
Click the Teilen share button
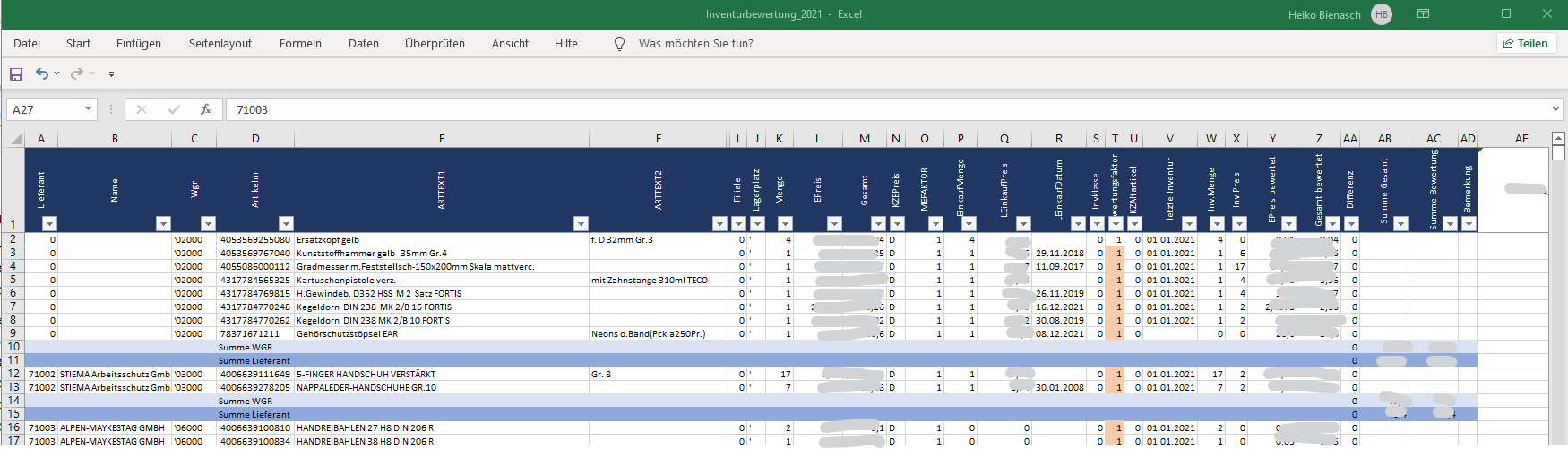[x=1526, y=43]
